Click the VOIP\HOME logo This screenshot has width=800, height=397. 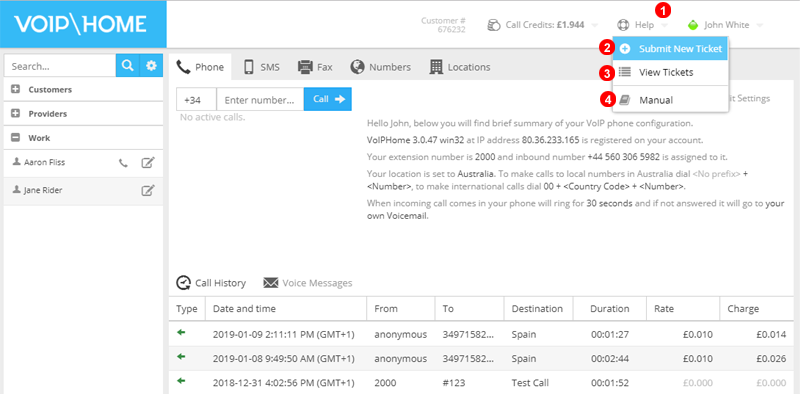coord(80,24)
